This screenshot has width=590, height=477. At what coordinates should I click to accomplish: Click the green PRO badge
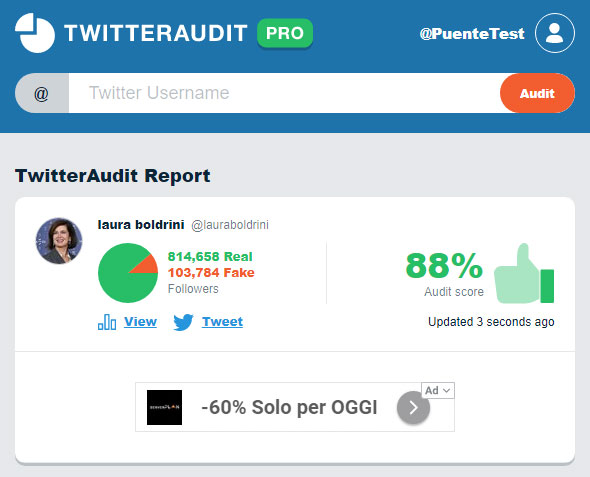point(285,33)
